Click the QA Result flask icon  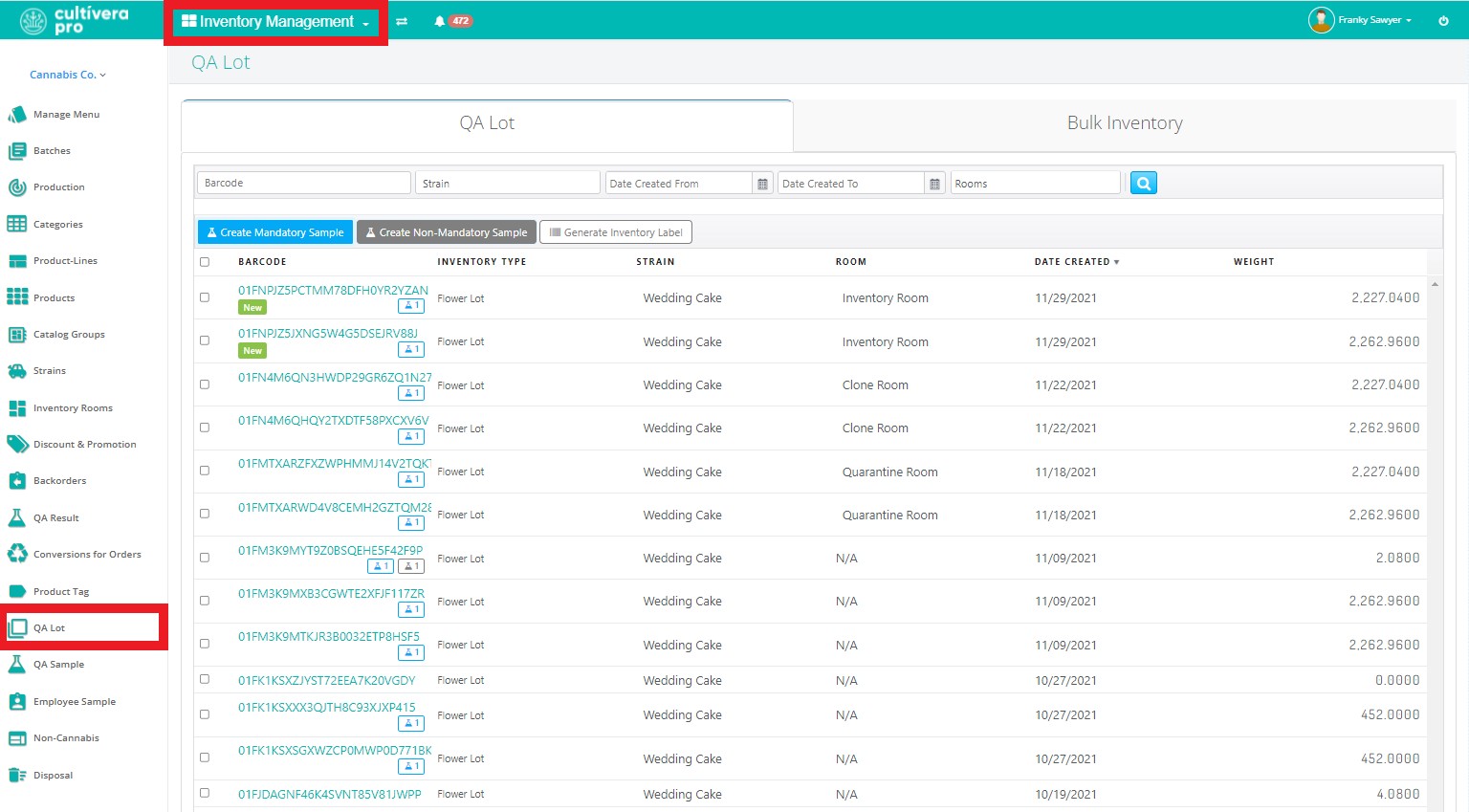(x=17, y=518)
